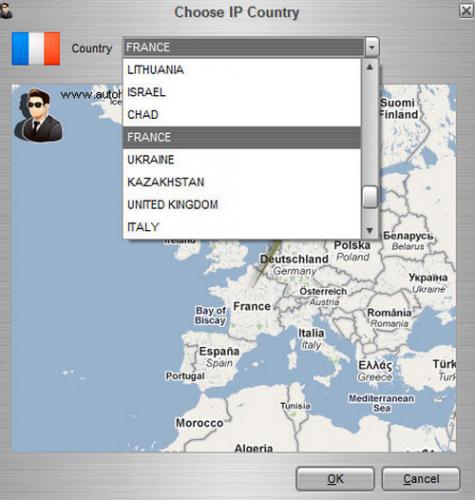Click the French flag icon
This screenshot has height=500, width=475.
(36, 48)
